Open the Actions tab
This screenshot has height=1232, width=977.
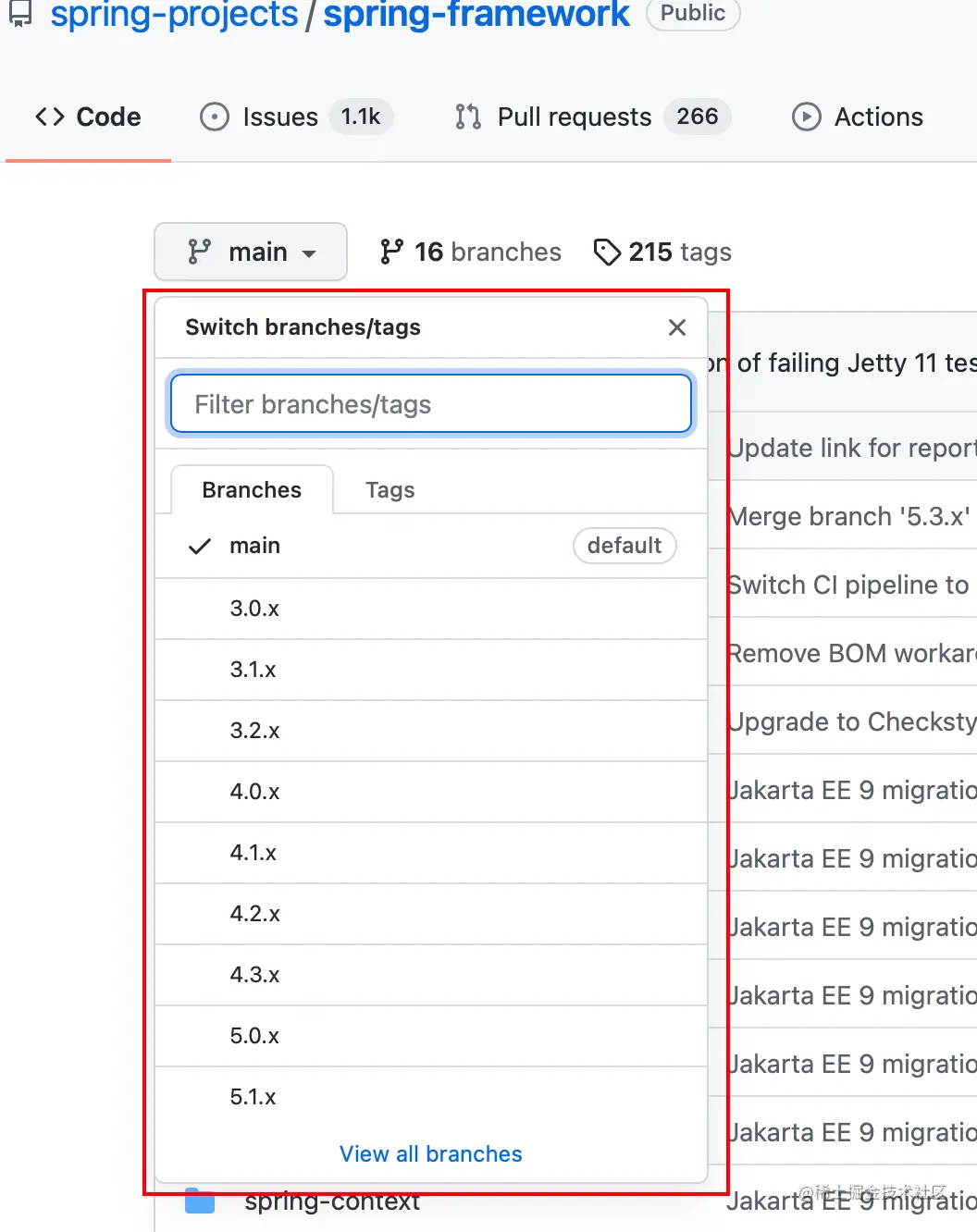click(x=858, y=117)
